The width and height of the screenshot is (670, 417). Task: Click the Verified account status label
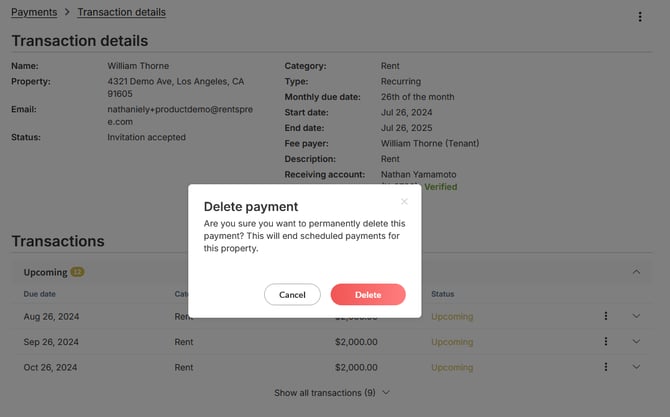pyautogui.click(x=441, y=187)
